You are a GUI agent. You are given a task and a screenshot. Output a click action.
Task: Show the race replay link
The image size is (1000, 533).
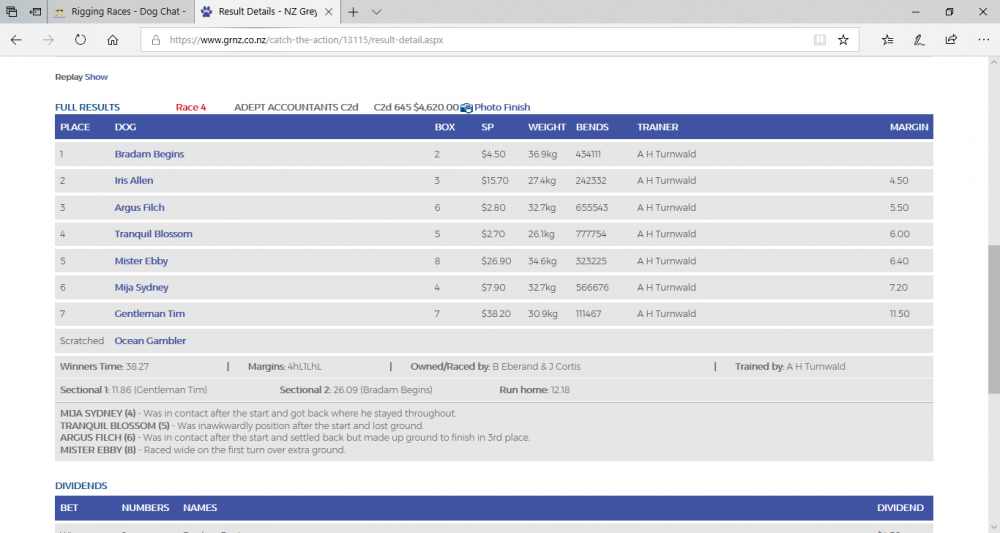pos(96,77)
